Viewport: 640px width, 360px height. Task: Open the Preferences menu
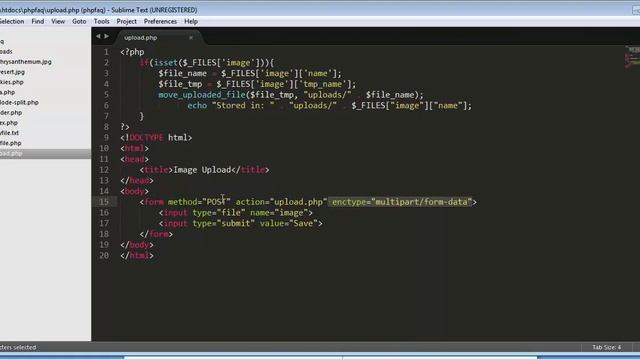click(x=160, y=22)
